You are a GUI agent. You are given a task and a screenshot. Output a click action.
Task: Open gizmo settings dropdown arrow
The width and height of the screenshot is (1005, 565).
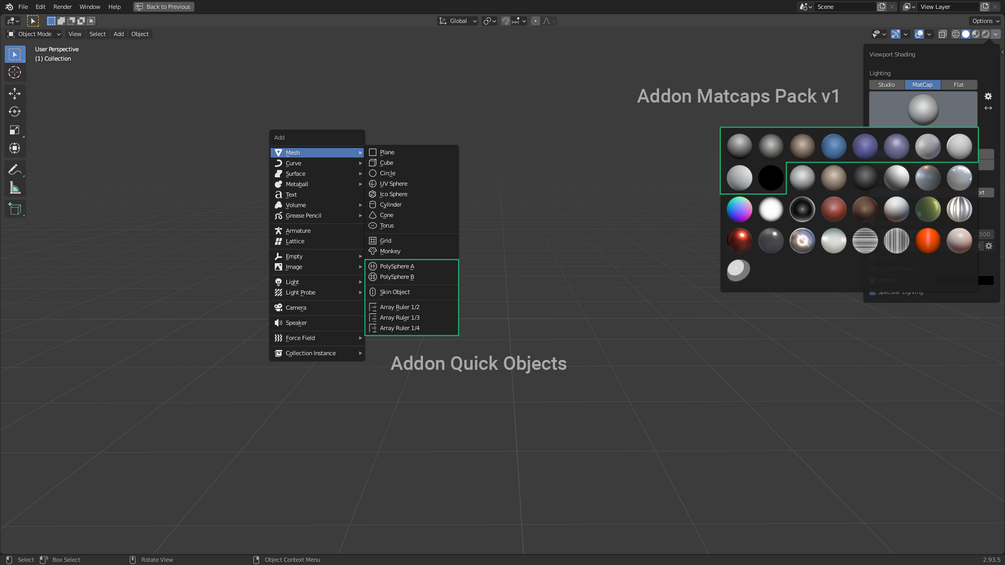906,34
